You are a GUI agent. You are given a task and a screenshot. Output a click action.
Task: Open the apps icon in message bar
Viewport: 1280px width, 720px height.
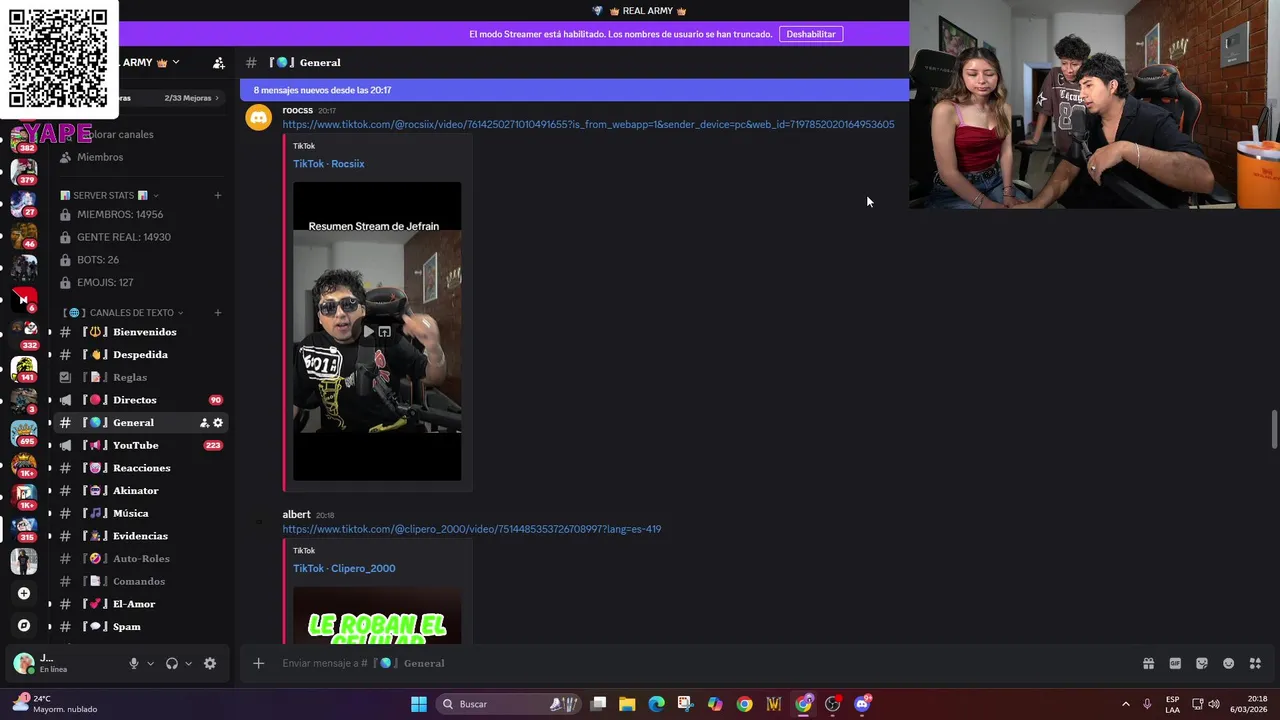[1255, 663]
